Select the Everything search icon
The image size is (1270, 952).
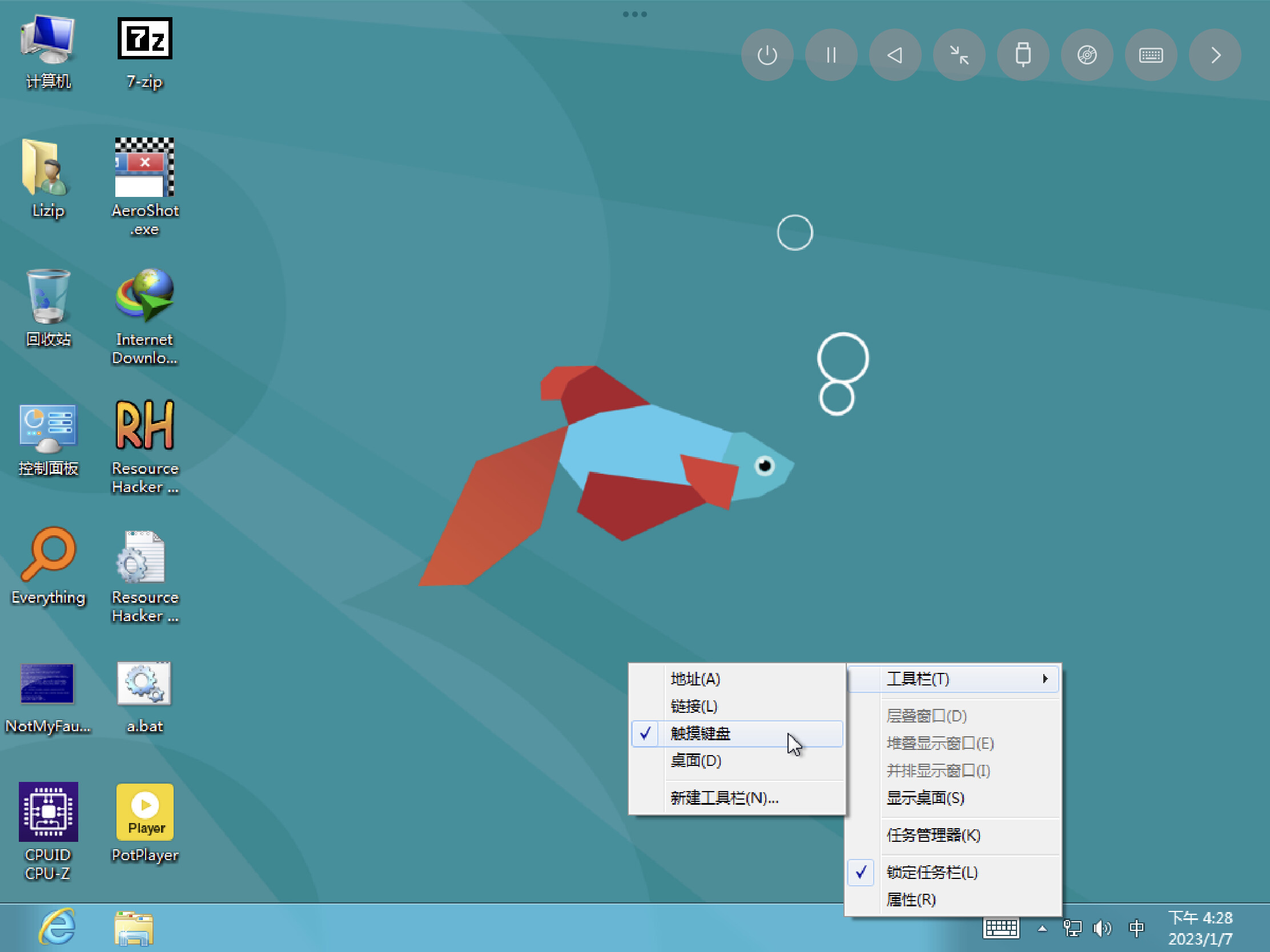(47, 566)
